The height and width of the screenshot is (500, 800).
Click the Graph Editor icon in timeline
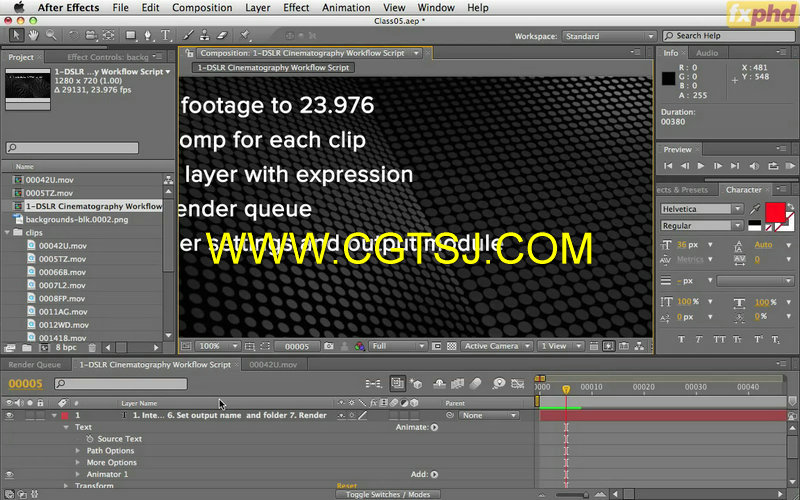(x=518, y=384)
